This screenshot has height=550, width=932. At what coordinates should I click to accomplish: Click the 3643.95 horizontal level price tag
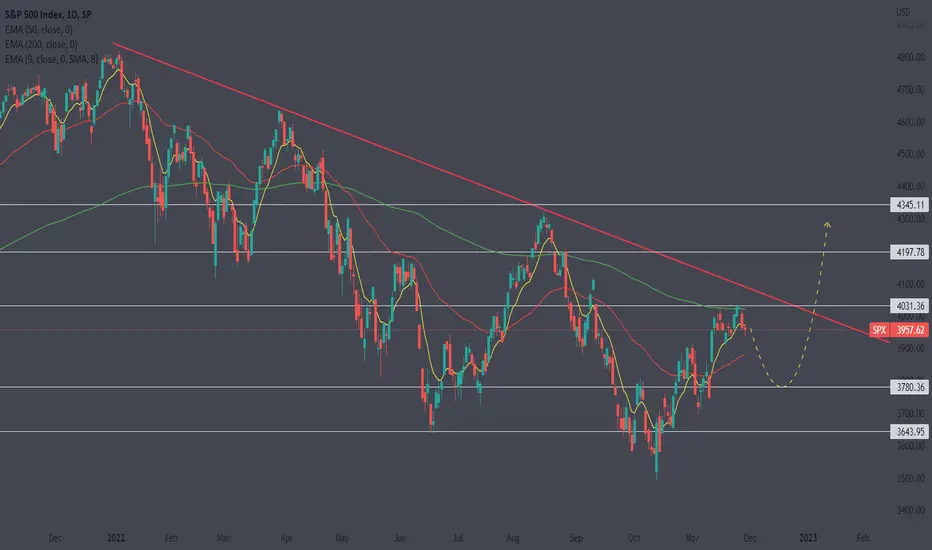tap(910, 432)
